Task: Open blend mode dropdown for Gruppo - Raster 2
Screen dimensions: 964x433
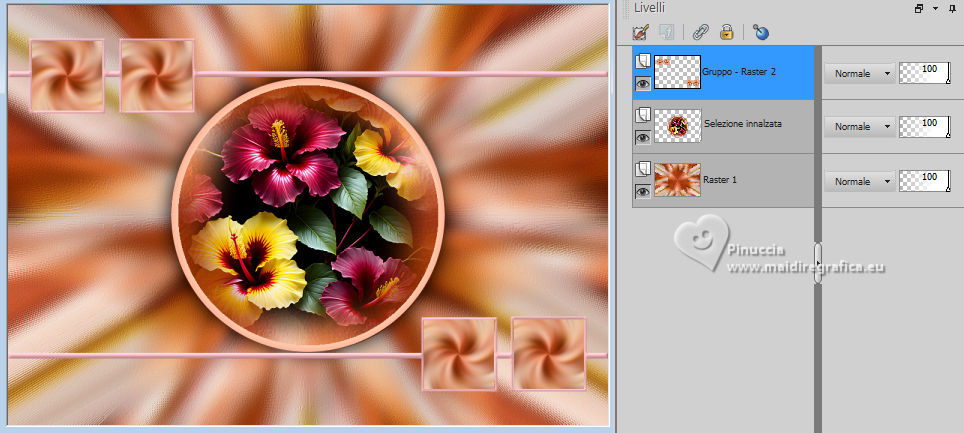Action: 859,73
